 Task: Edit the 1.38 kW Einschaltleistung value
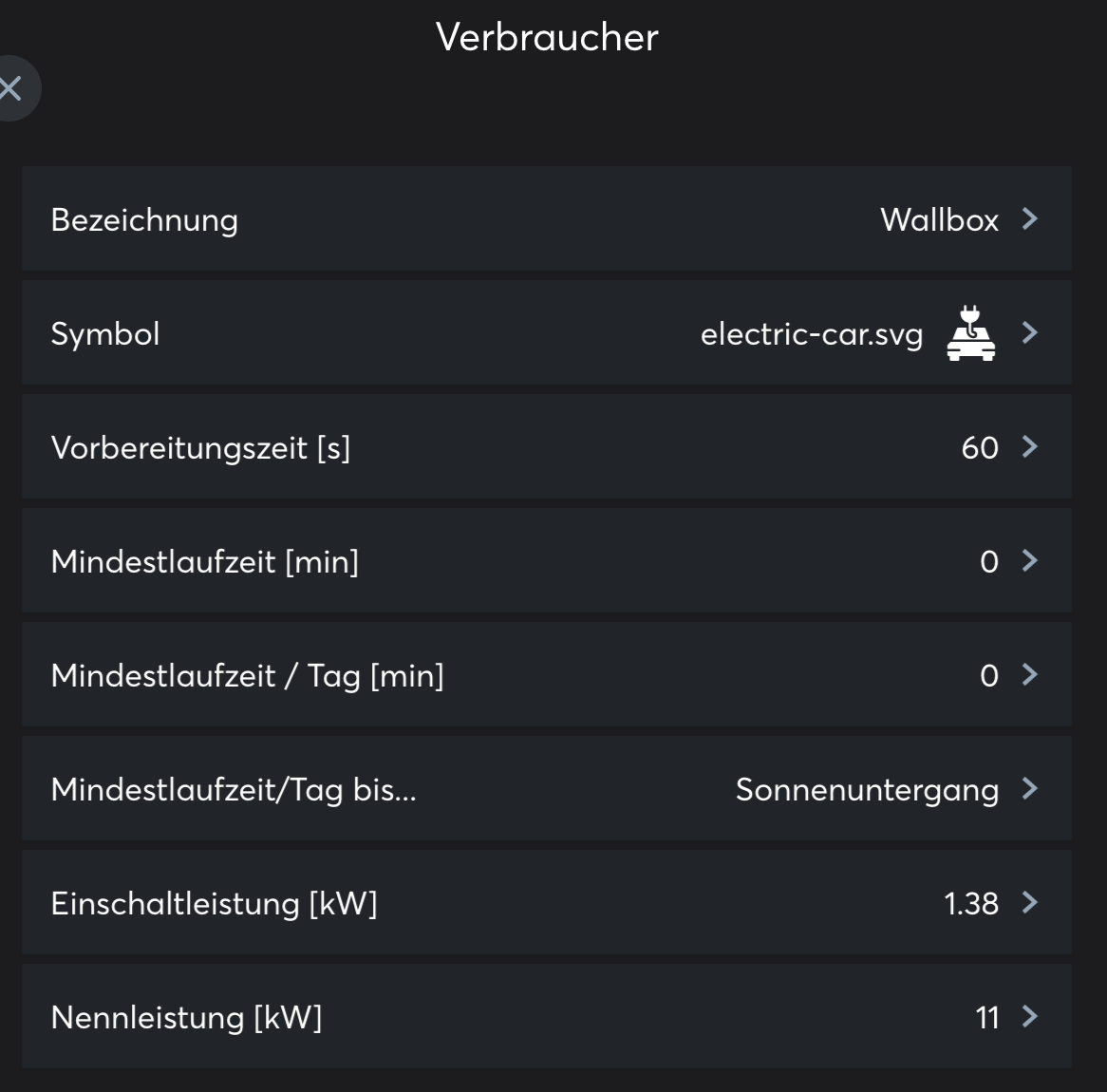[x=971, y=904]
